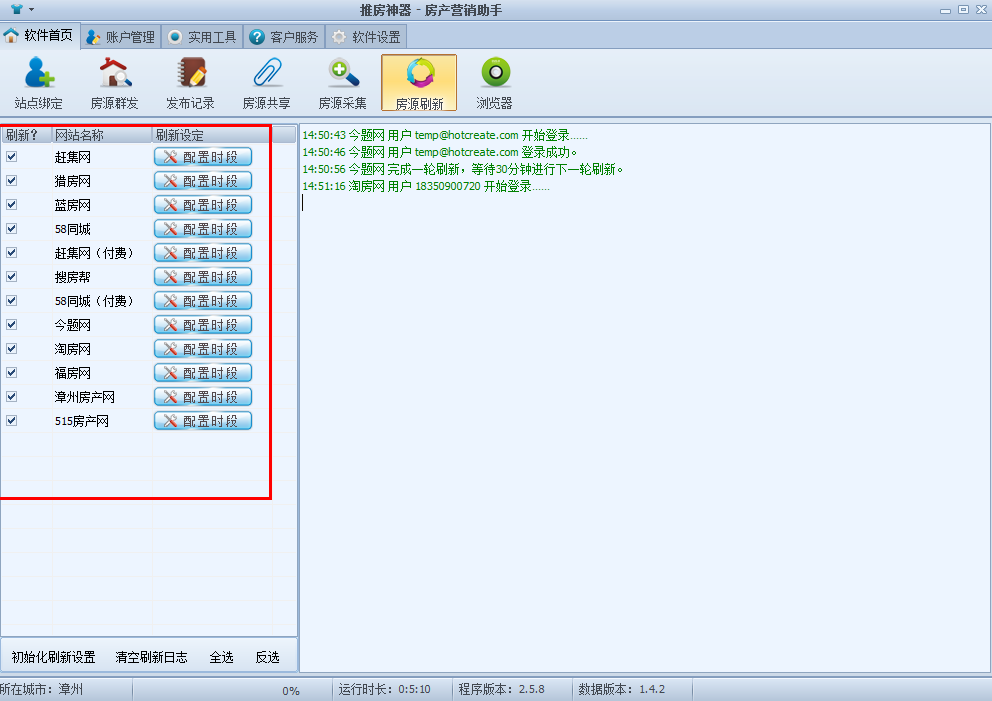
Task: Uncheck refresh for 漳州房产网
Action: coord(11,397)
